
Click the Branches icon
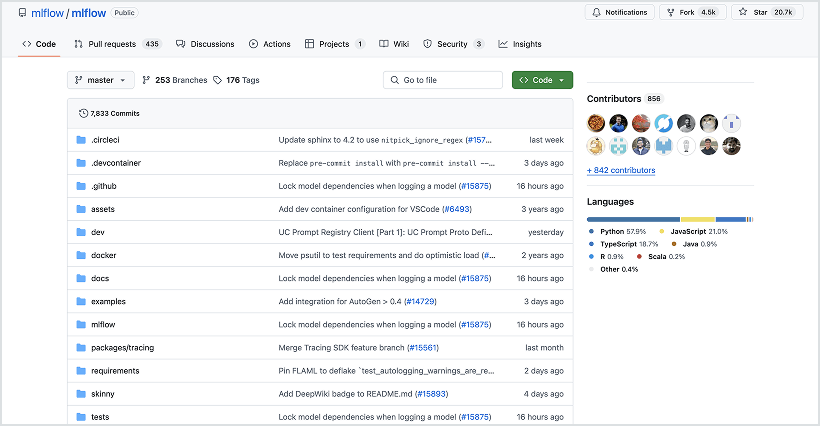click(146, 80)
